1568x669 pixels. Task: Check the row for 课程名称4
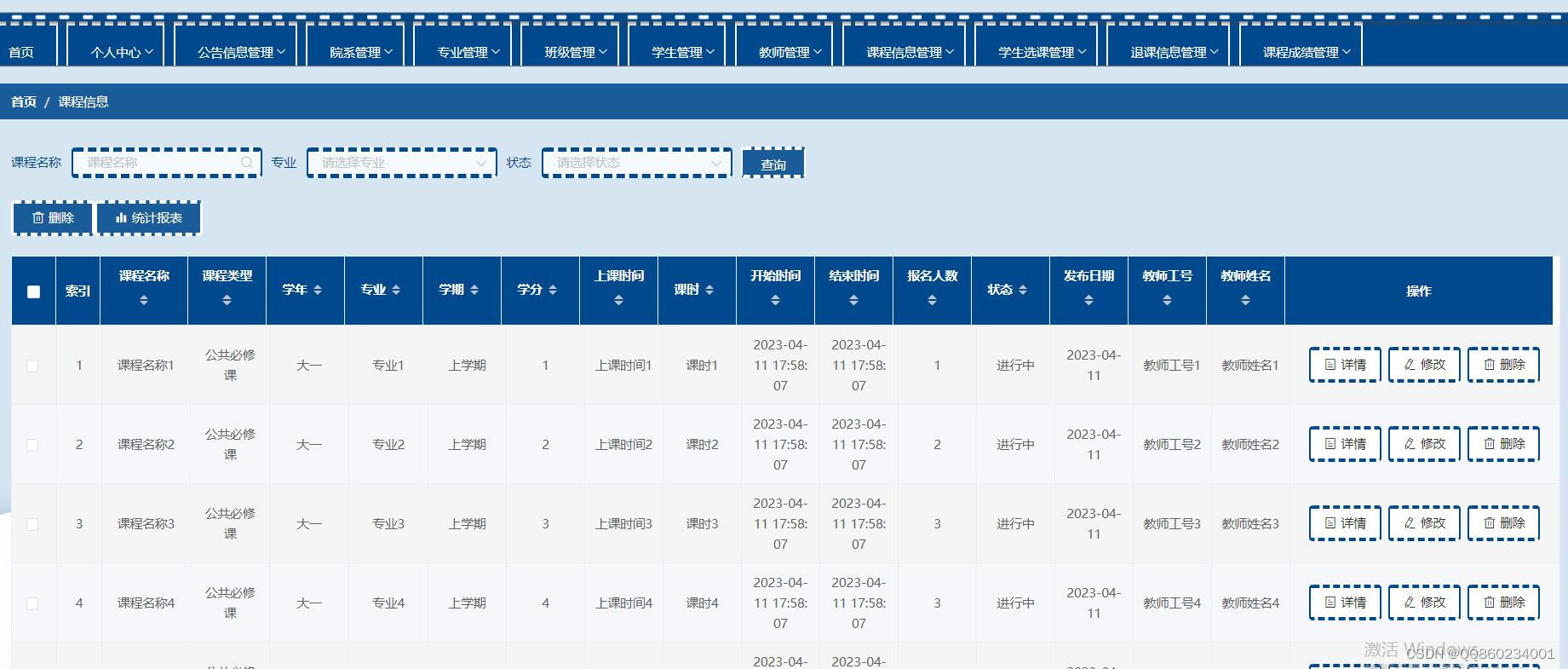pyautogui.click(x=32, y=603)
